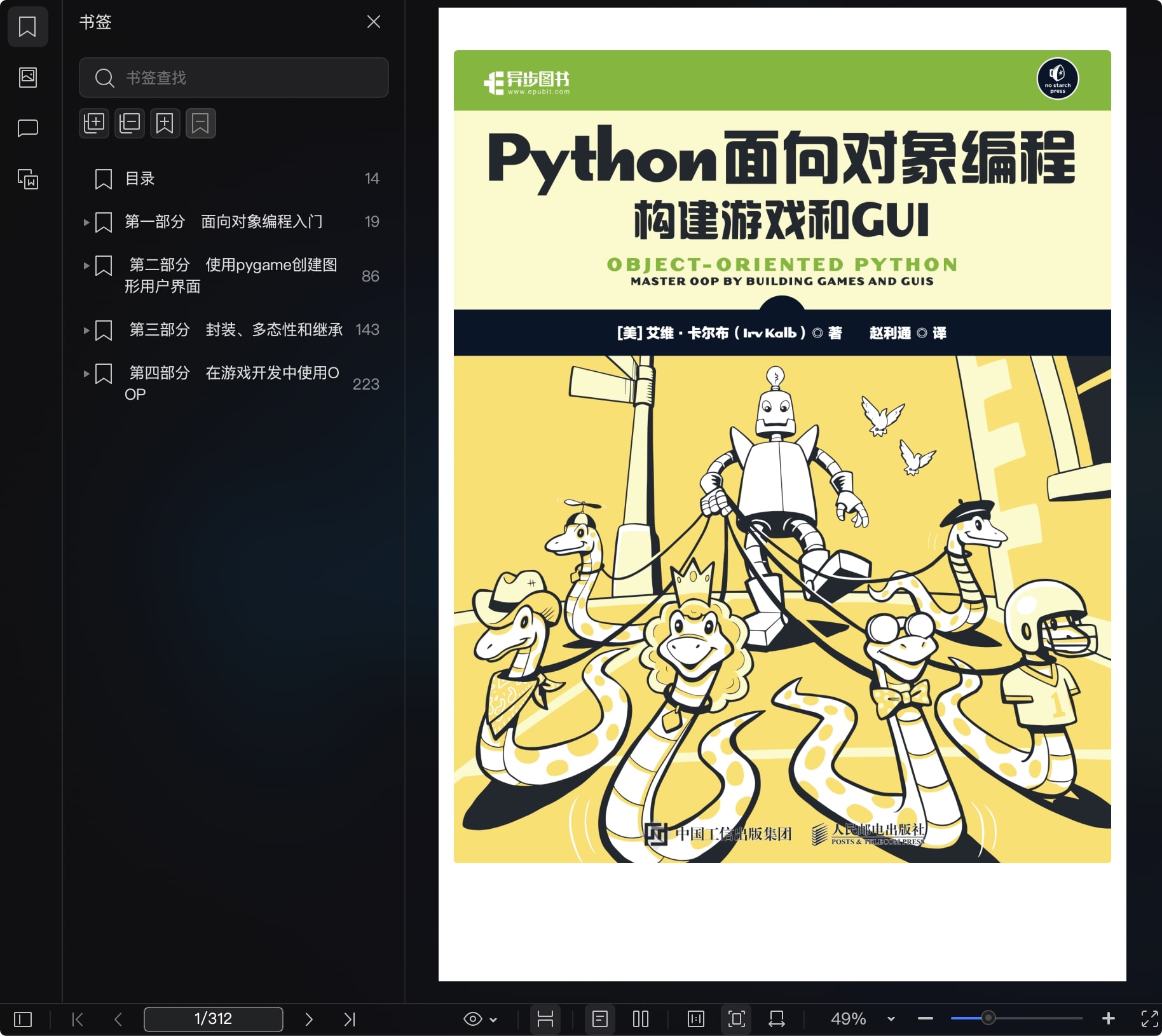Viewport: 1162px width, 1036px height.
Task: Open the reading mode dropdown arrow
Action: 494,1019
